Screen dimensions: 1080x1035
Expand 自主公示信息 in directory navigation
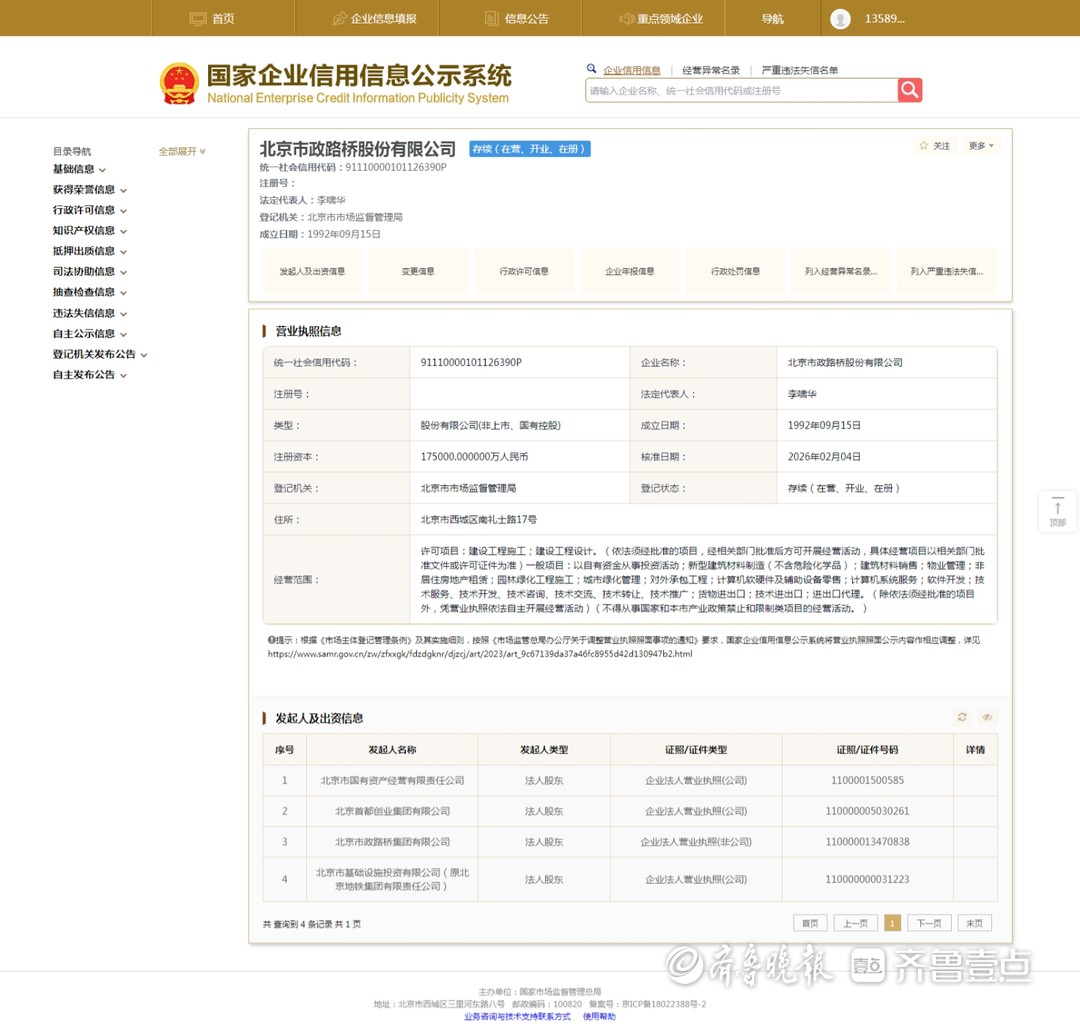[90, 334]
